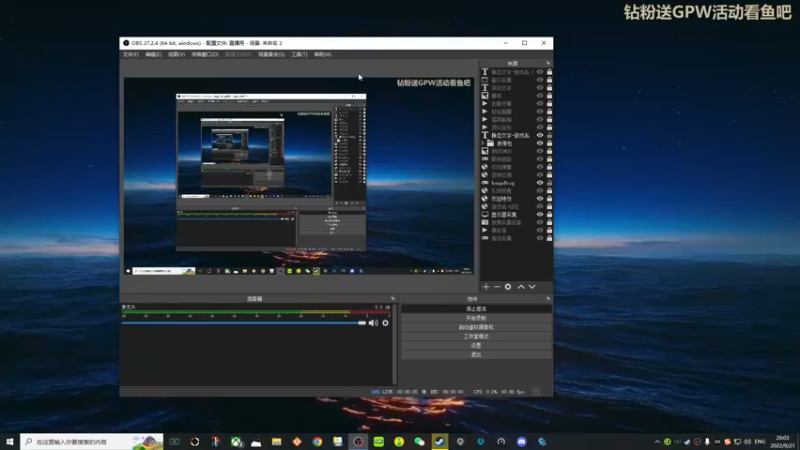Float the Controls dock panel

tap(548, 298)
